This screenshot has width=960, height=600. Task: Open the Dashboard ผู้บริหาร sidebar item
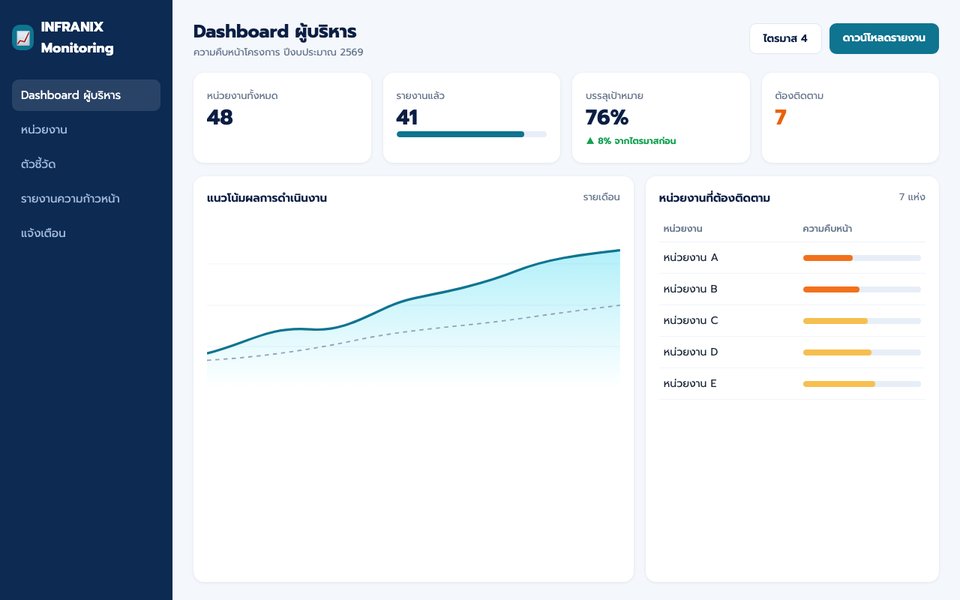(x=86, y=95)
